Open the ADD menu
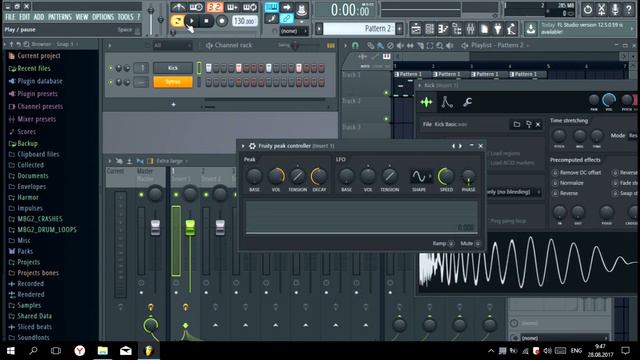640x360 pixels. click(39, 17)
